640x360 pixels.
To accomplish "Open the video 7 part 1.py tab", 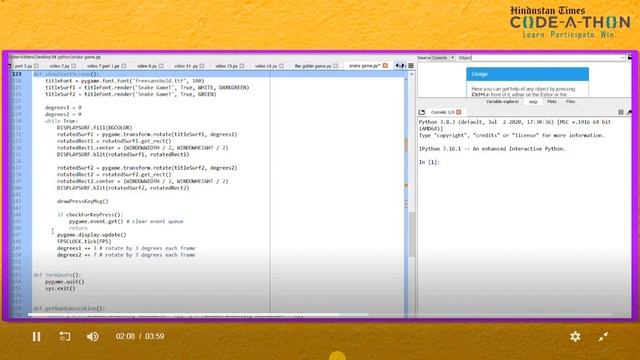I will [x=103, y=66].
